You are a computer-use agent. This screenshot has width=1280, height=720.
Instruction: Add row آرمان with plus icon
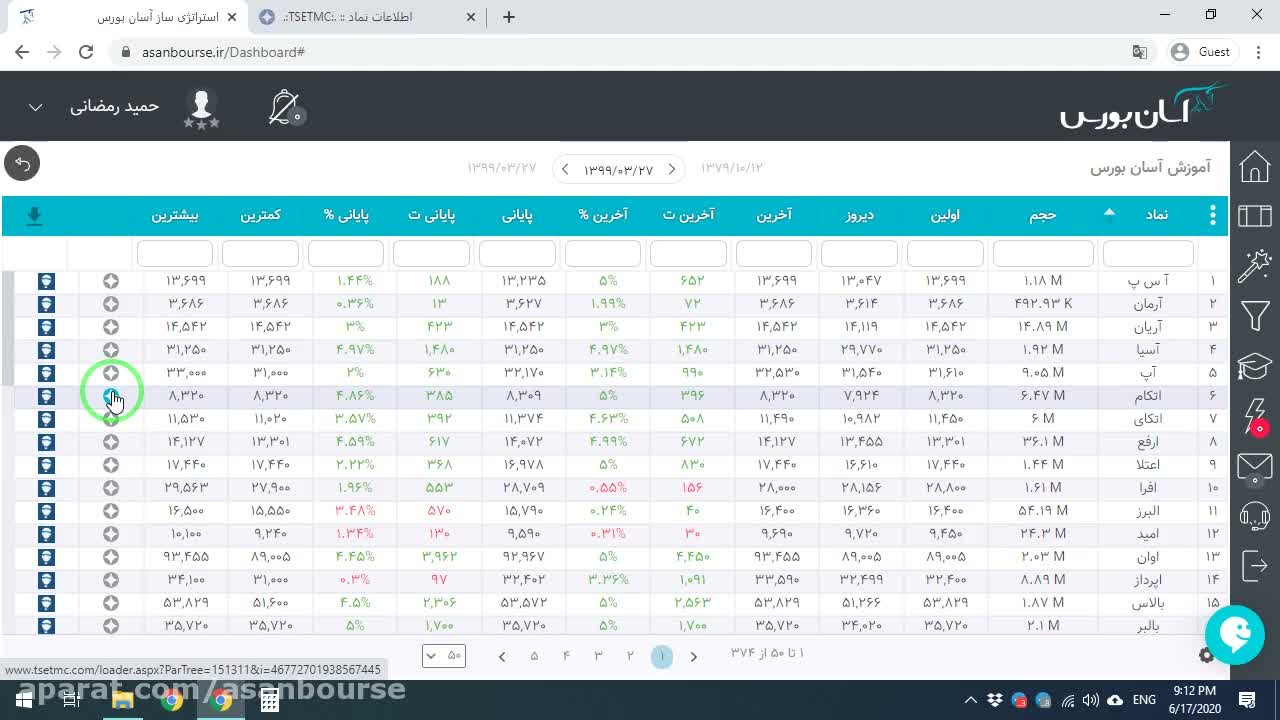point(111,304)
